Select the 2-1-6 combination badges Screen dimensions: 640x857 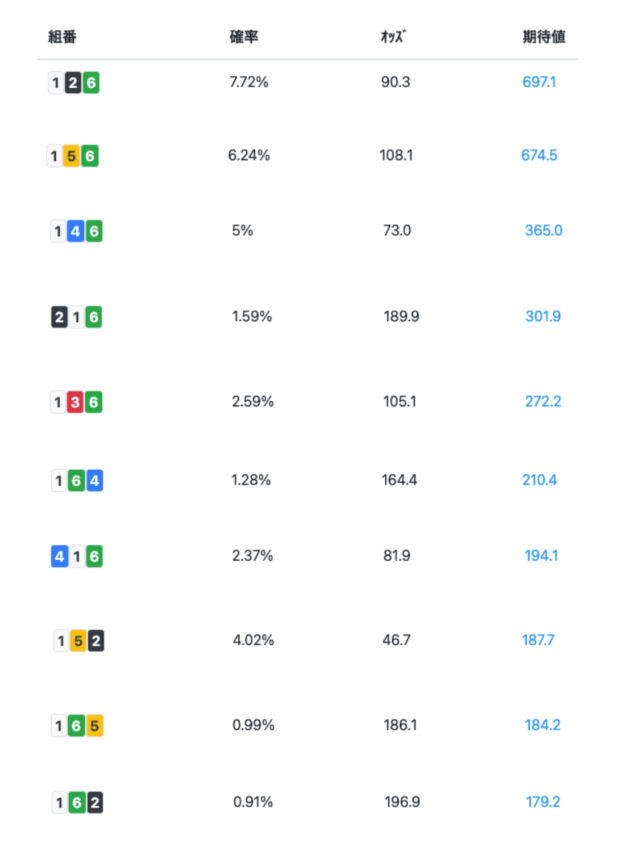(x=77, y=317)
